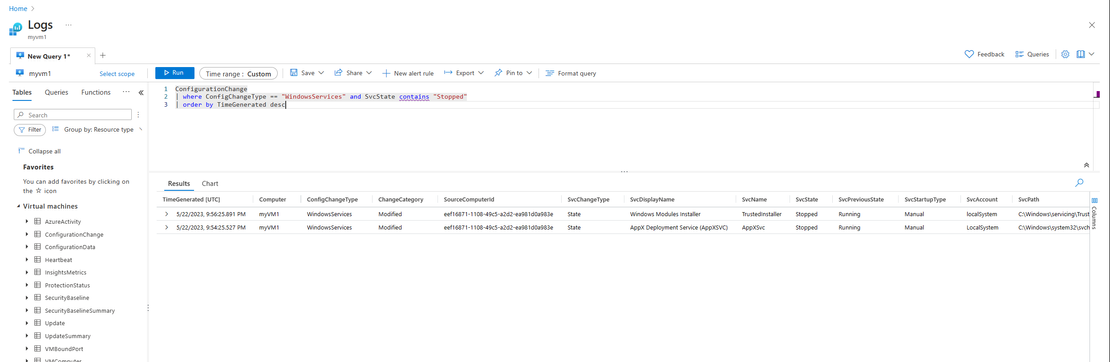The image size is (1110, 362).
Task: Click the query tab monitor icon
Action: click(20, 55)
